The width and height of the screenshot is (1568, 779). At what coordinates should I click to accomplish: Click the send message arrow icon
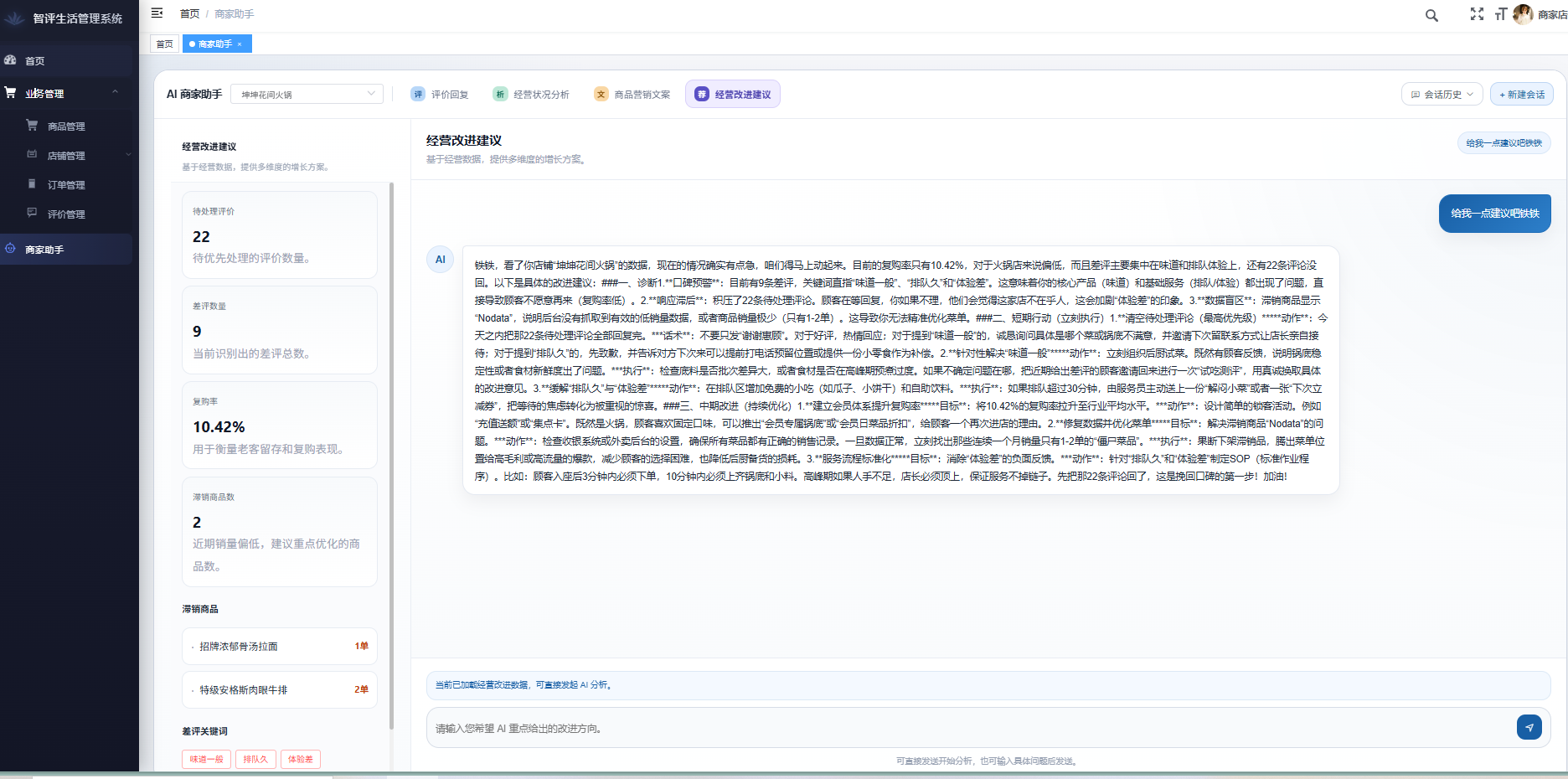(x=1529, y=728)
